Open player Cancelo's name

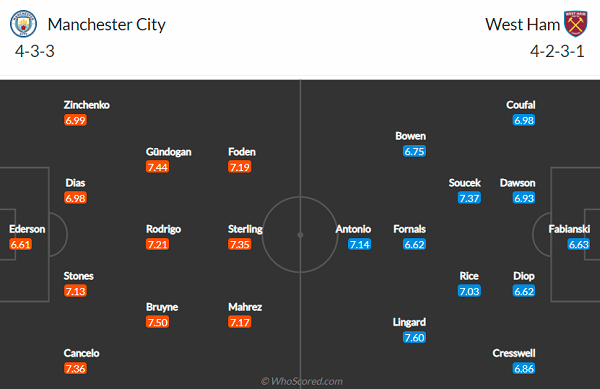click(82, 353)
